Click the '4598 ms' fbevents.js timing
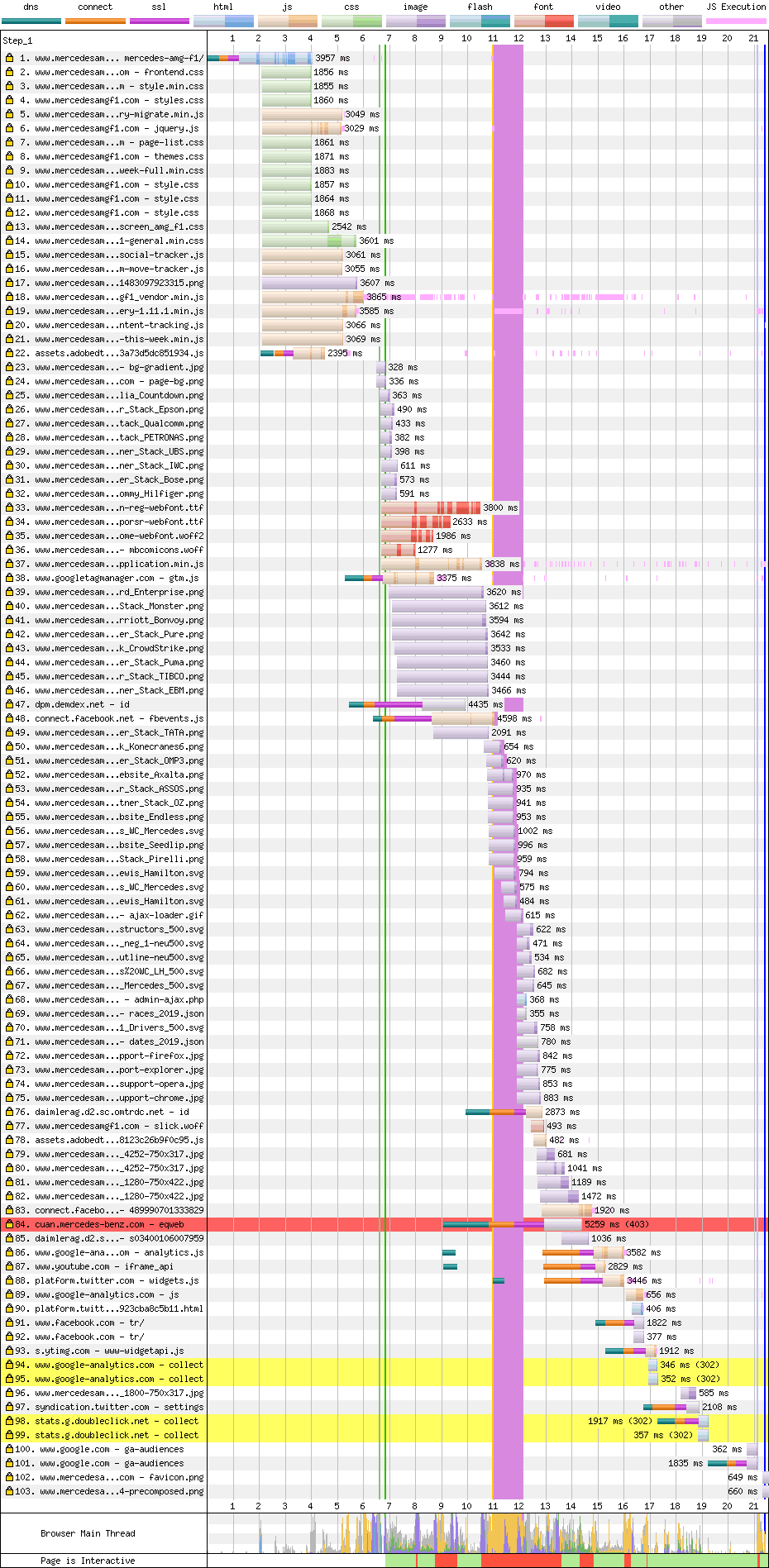This screenshot has width=769, height=1568. click(514, 718)
